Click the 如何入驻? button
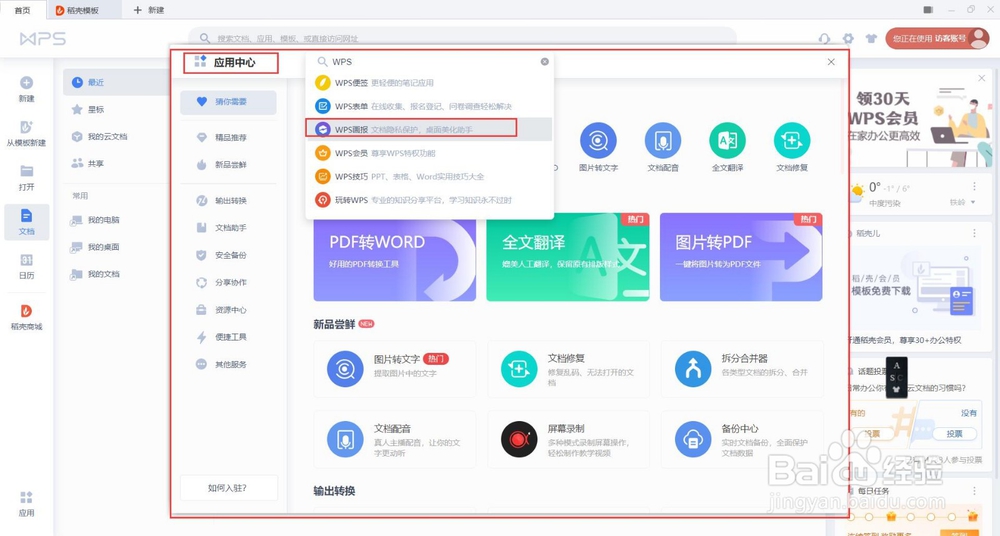Viewport: 1000px width, 536px height. coord(228,488)
